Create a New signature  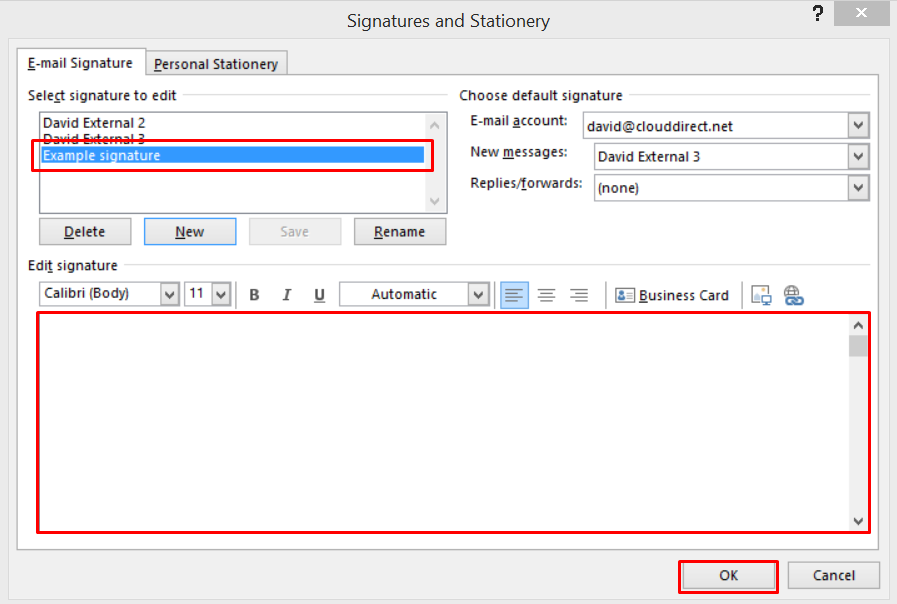pos(190,231)
